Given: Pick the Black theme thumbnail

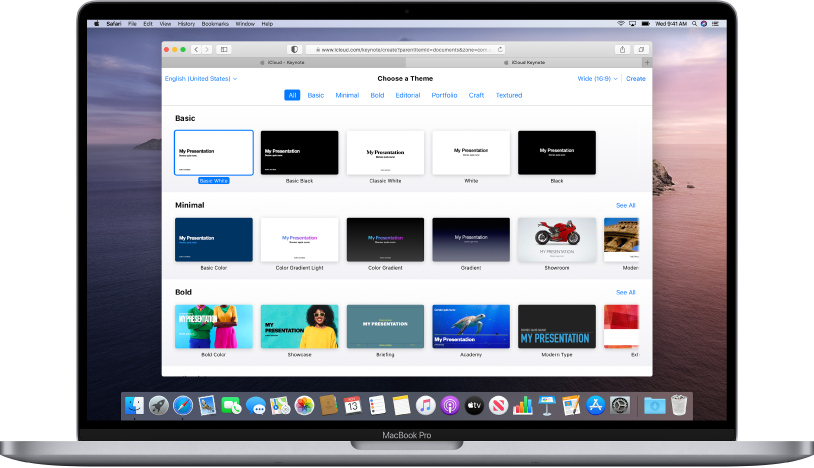Looking at the screenshot, I should tap(557, 153).
